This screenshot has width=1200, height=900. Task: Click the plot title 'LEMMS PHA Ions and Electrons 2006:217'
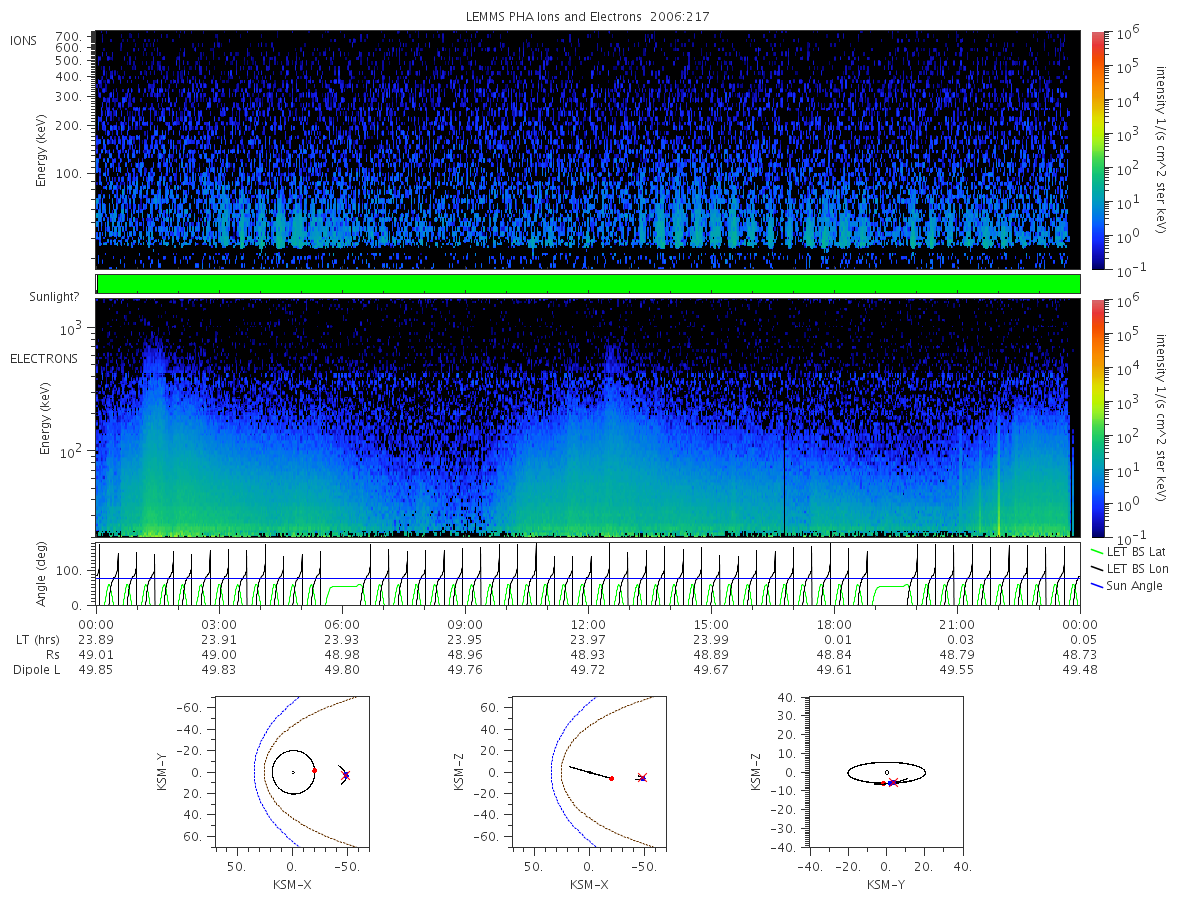click(x=588, y=17)
